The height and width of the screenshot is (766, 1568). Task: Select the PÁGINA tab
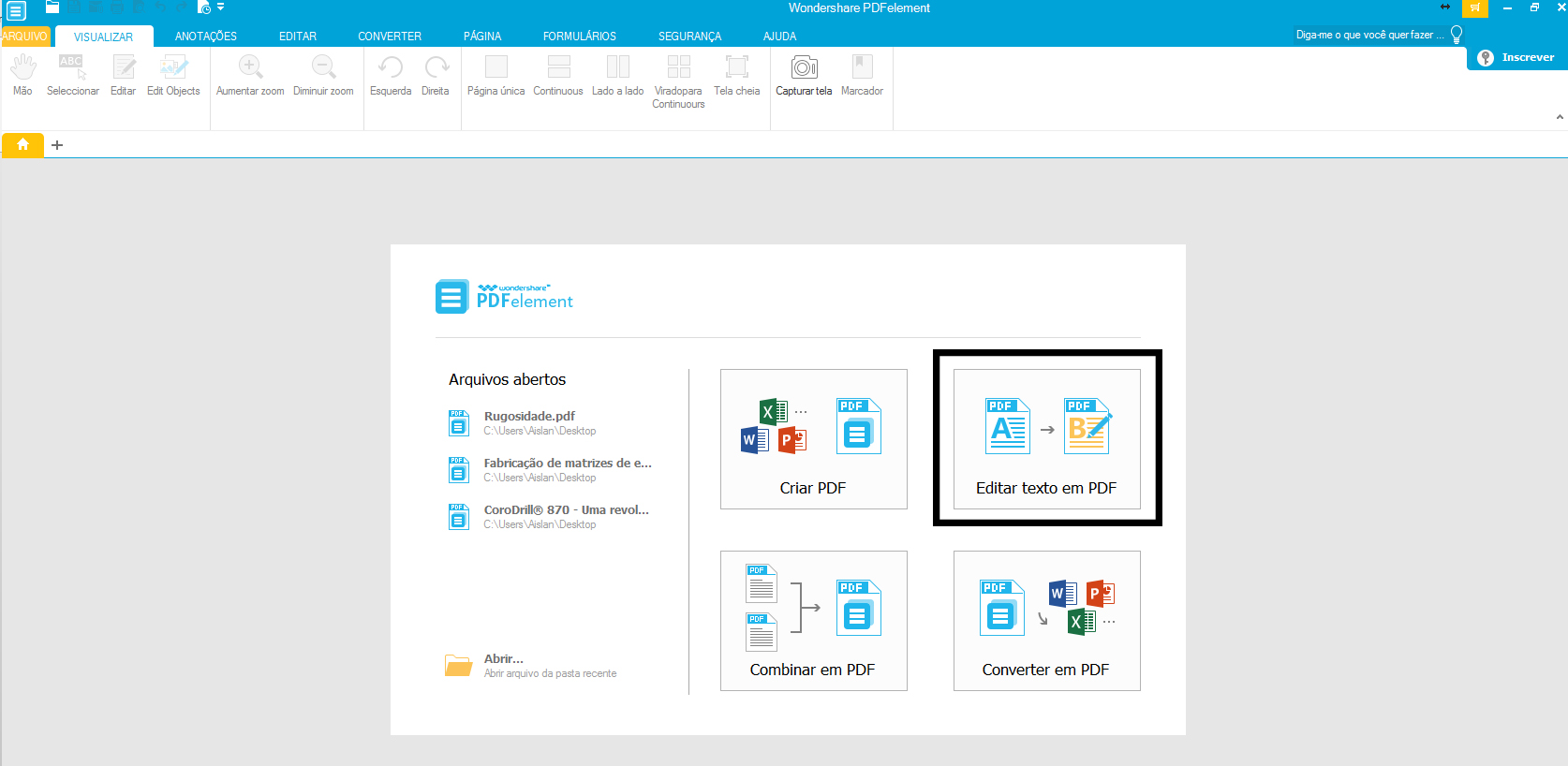click(x=482, y=37)
